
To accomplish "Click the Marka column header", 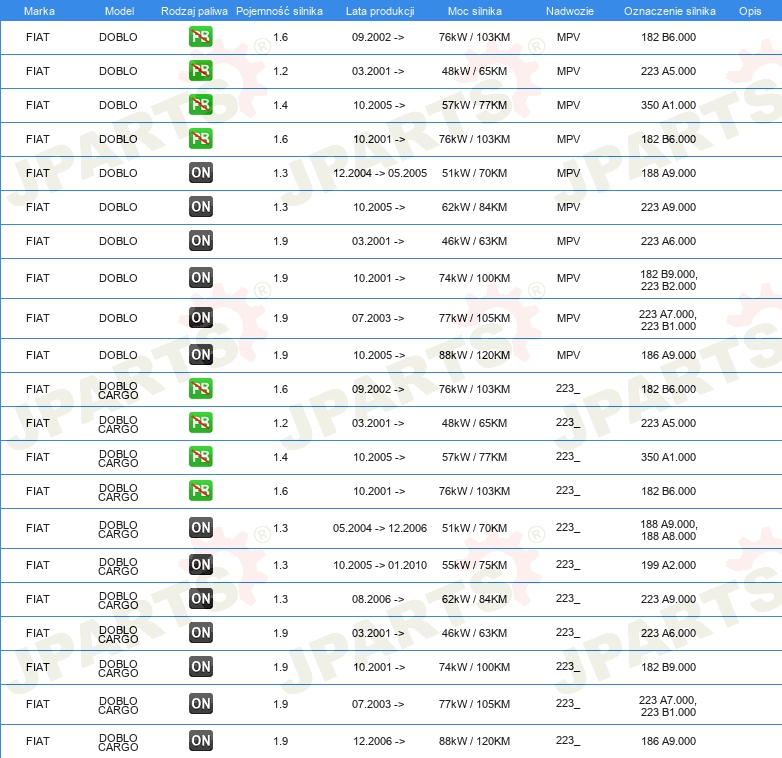I will pos(39,11).
